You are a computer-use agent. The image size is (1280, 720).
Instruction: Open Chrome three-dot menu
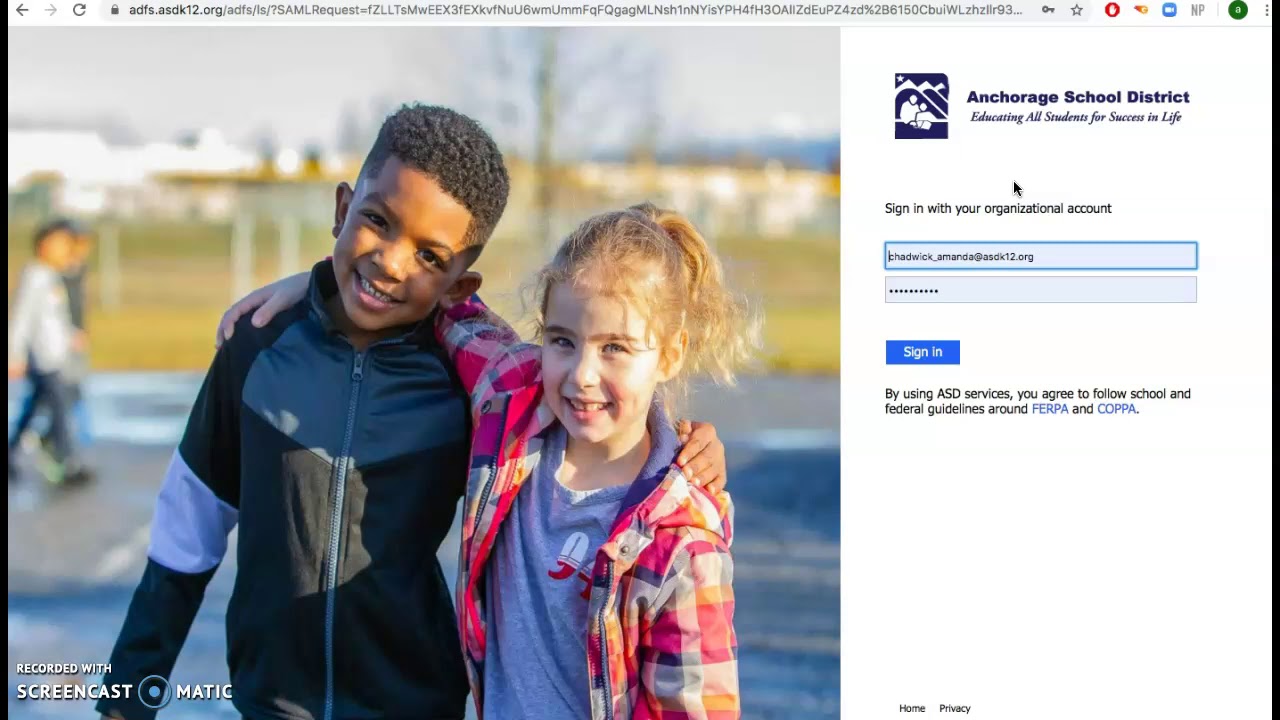coord(1266,10)
